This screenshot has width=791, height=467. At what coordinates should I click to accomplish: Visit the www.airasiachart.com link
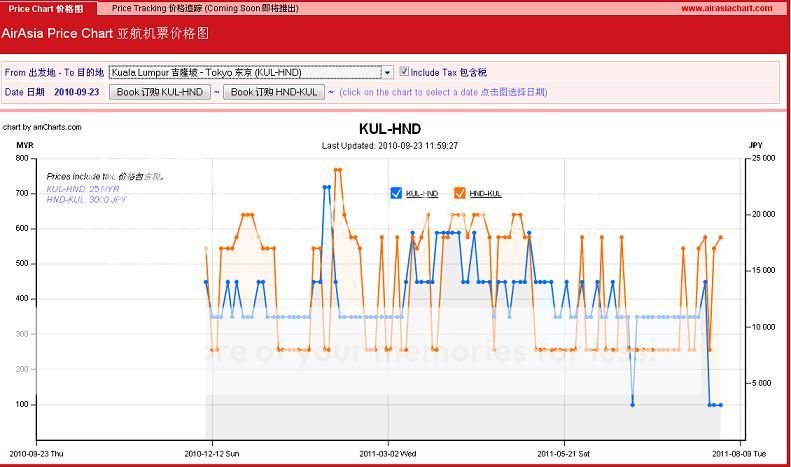(x=726, y=8)
